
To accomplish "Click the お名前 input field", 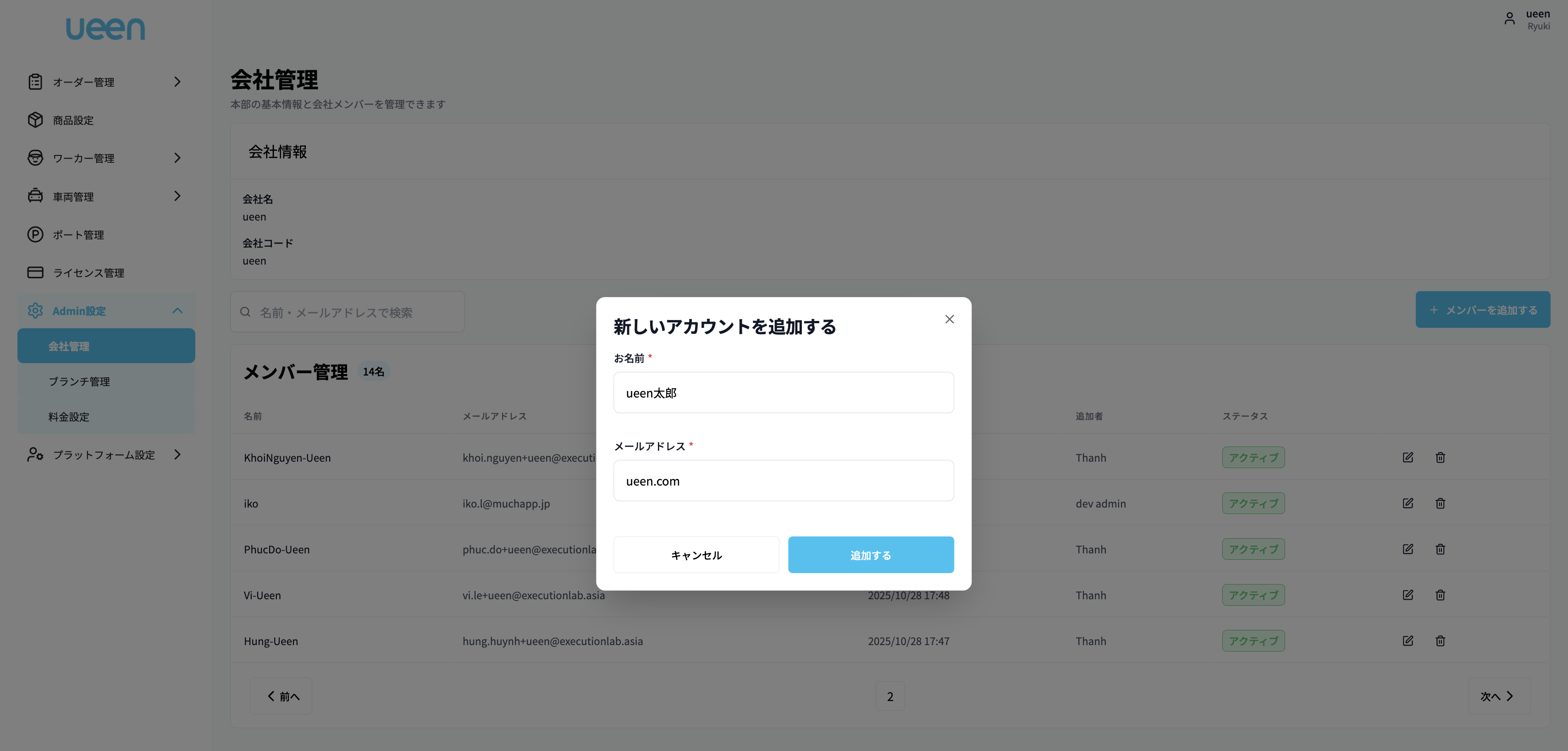I will click(784, 392).
